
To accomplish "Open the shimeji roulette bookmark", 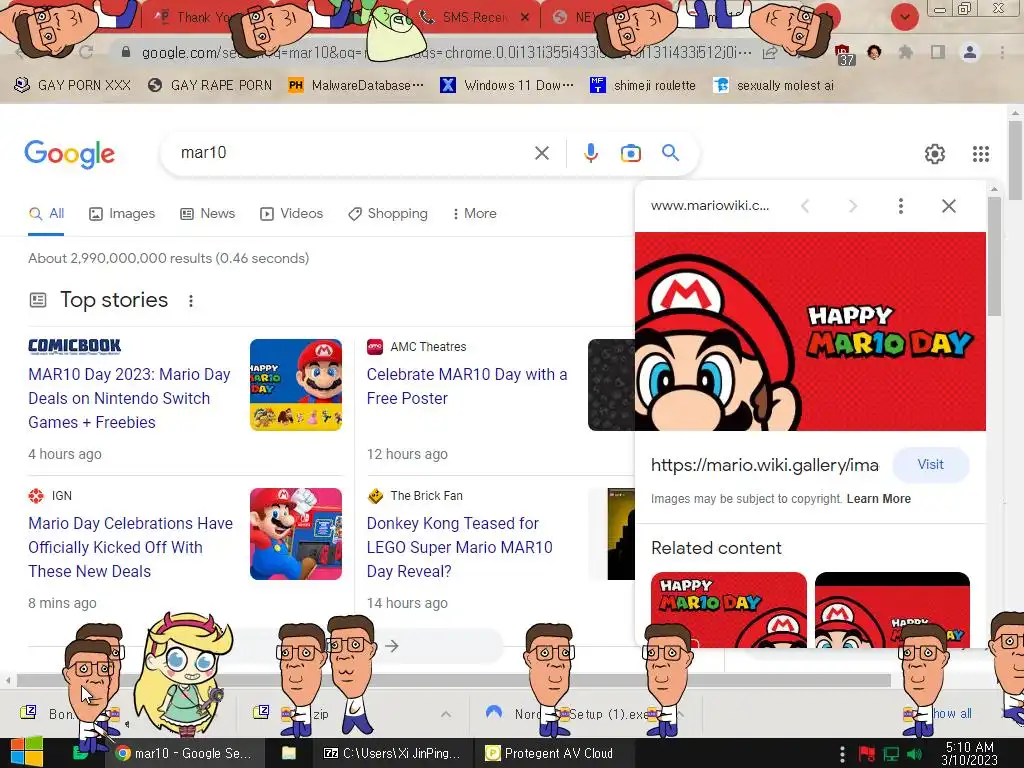I will tap(643, 85).
